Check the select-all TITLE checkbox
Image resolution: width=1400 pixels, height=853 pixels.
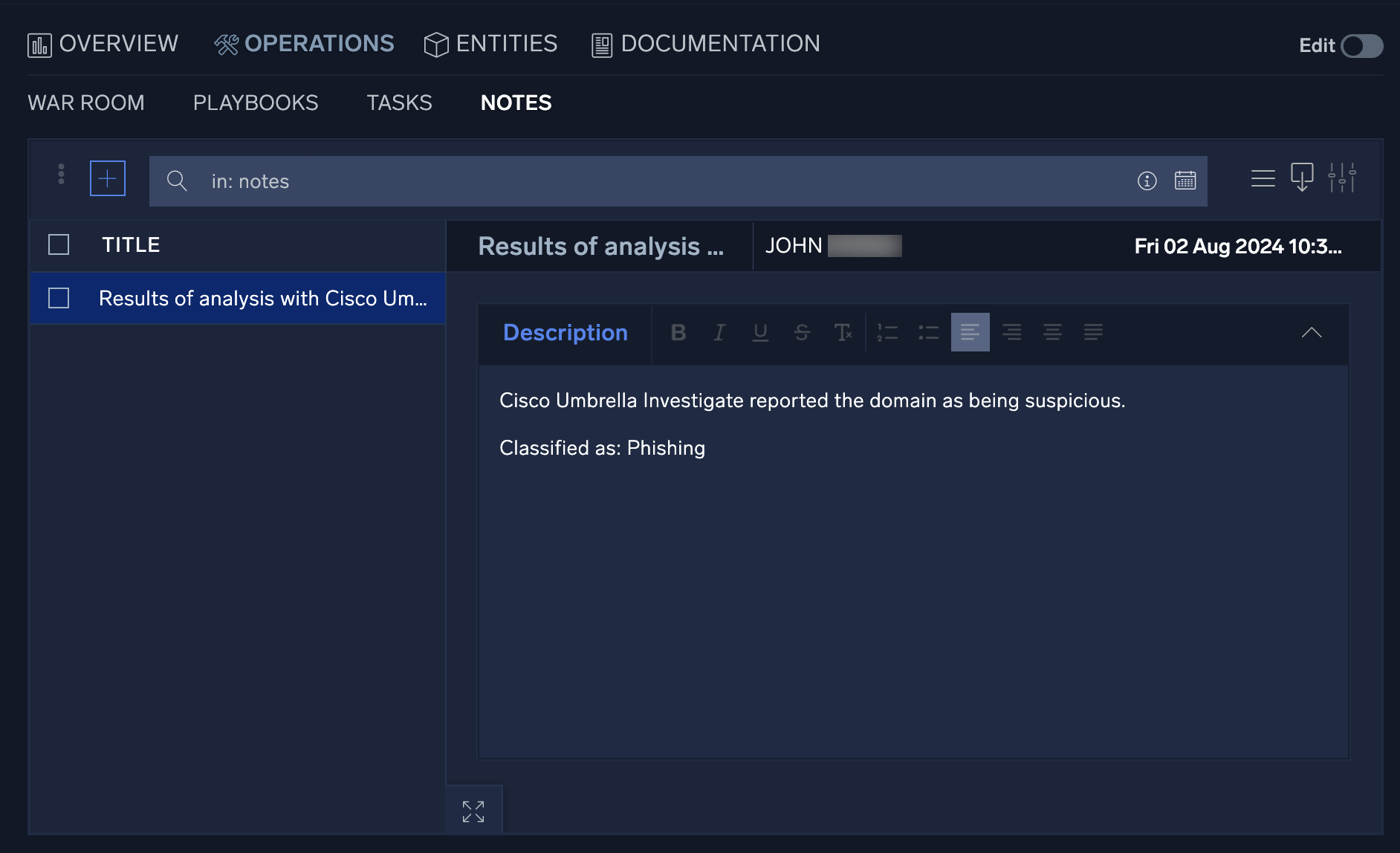coord(59,245)
